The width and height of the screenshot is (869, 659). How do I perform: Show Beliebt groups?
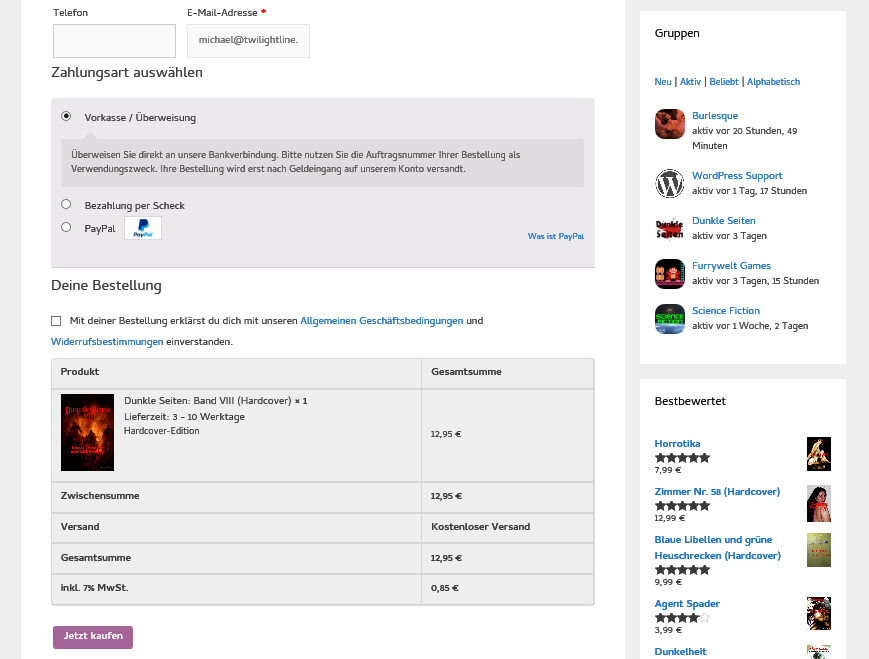click(x=724, y=82)
